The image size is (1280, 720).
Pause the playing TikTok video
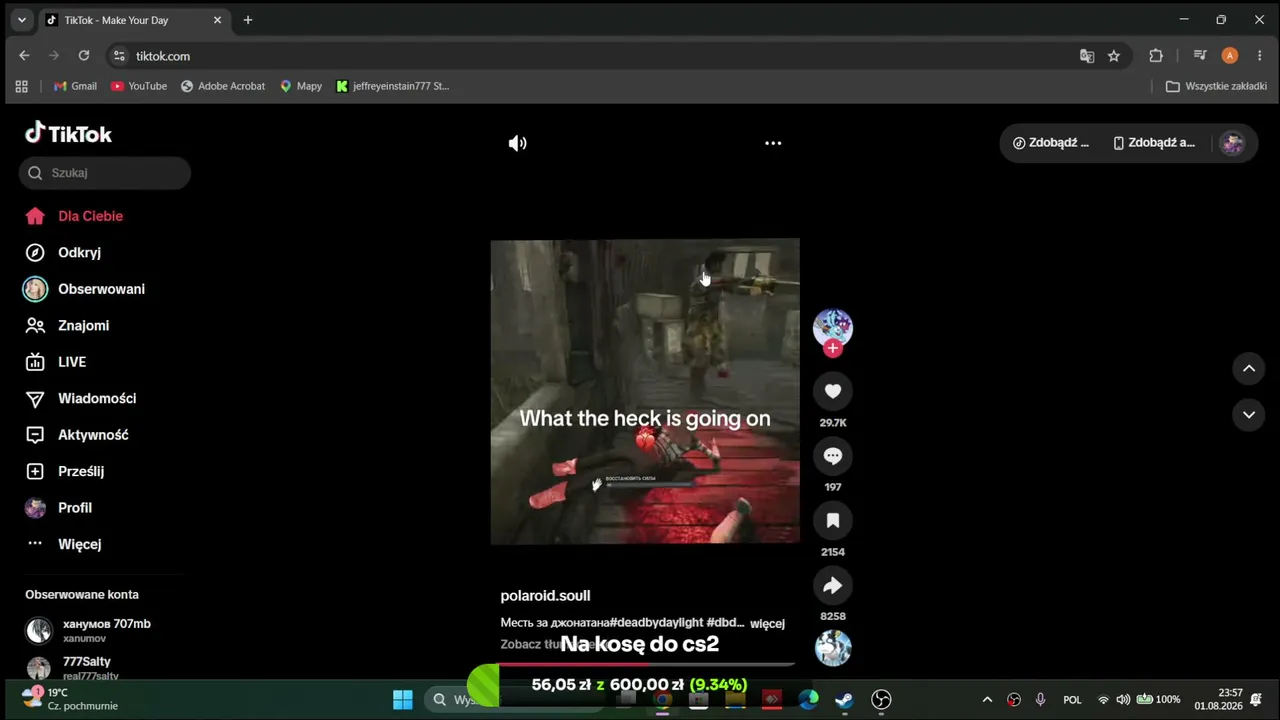click(645, 391)
